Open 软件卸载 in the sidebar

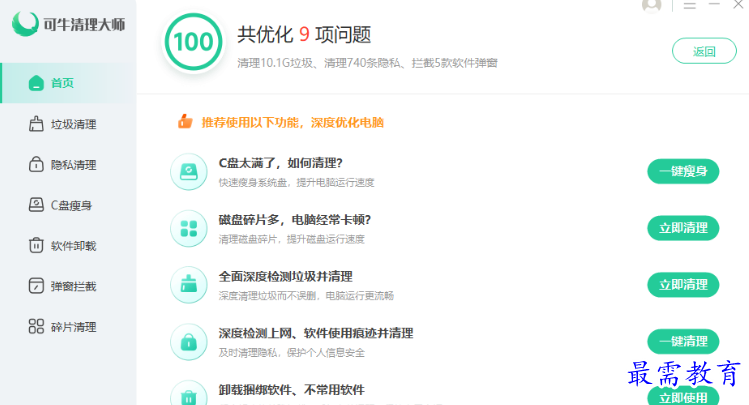[68, 246]
